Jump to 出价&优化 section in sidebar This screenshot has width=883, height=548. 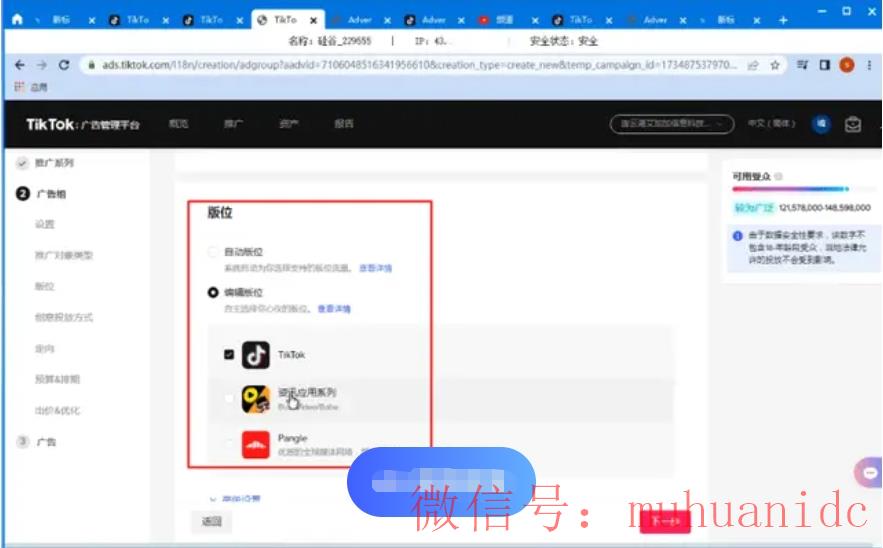57,411
